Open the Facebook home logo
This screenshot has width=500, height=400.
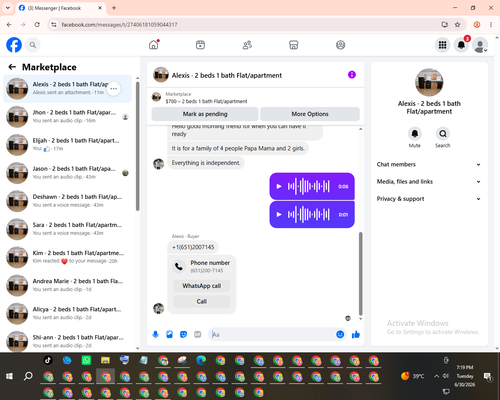coord(14,45)
